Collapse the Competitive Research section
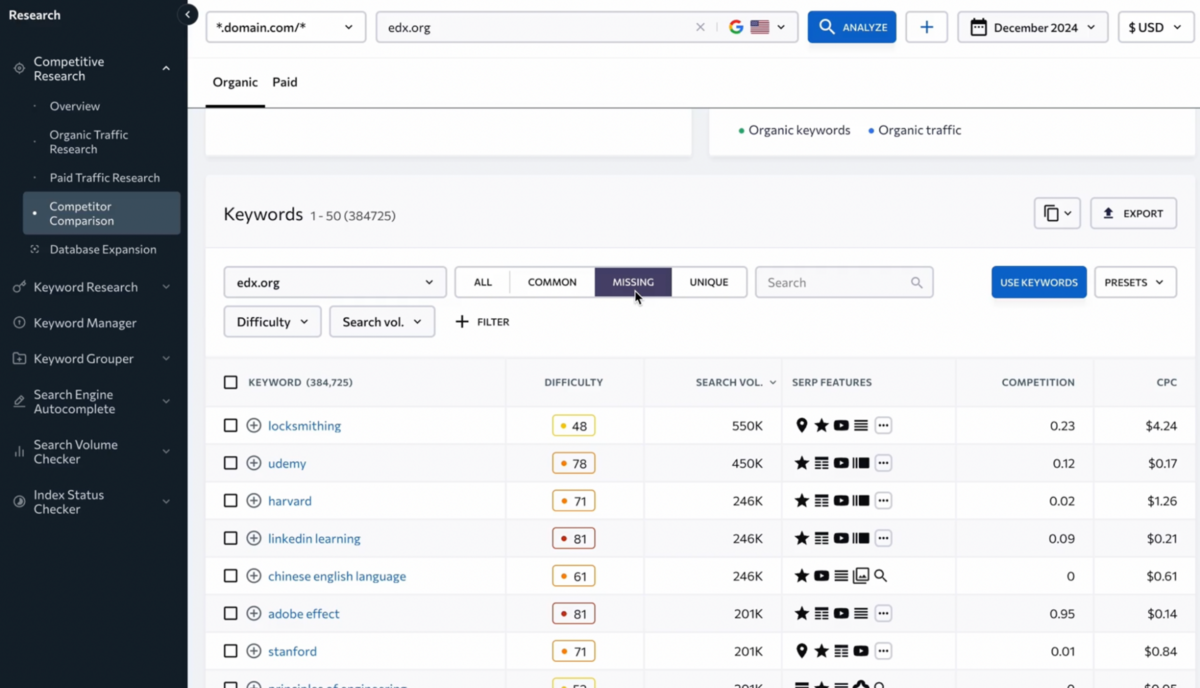1200x688 pixels. (166, 69)
